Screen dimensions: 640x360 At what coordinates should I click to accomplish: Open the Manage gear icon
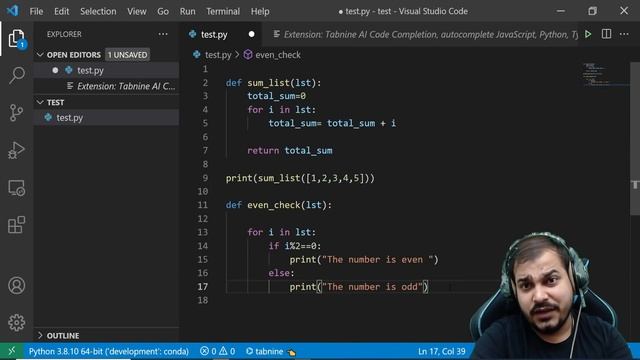(16, 323)
